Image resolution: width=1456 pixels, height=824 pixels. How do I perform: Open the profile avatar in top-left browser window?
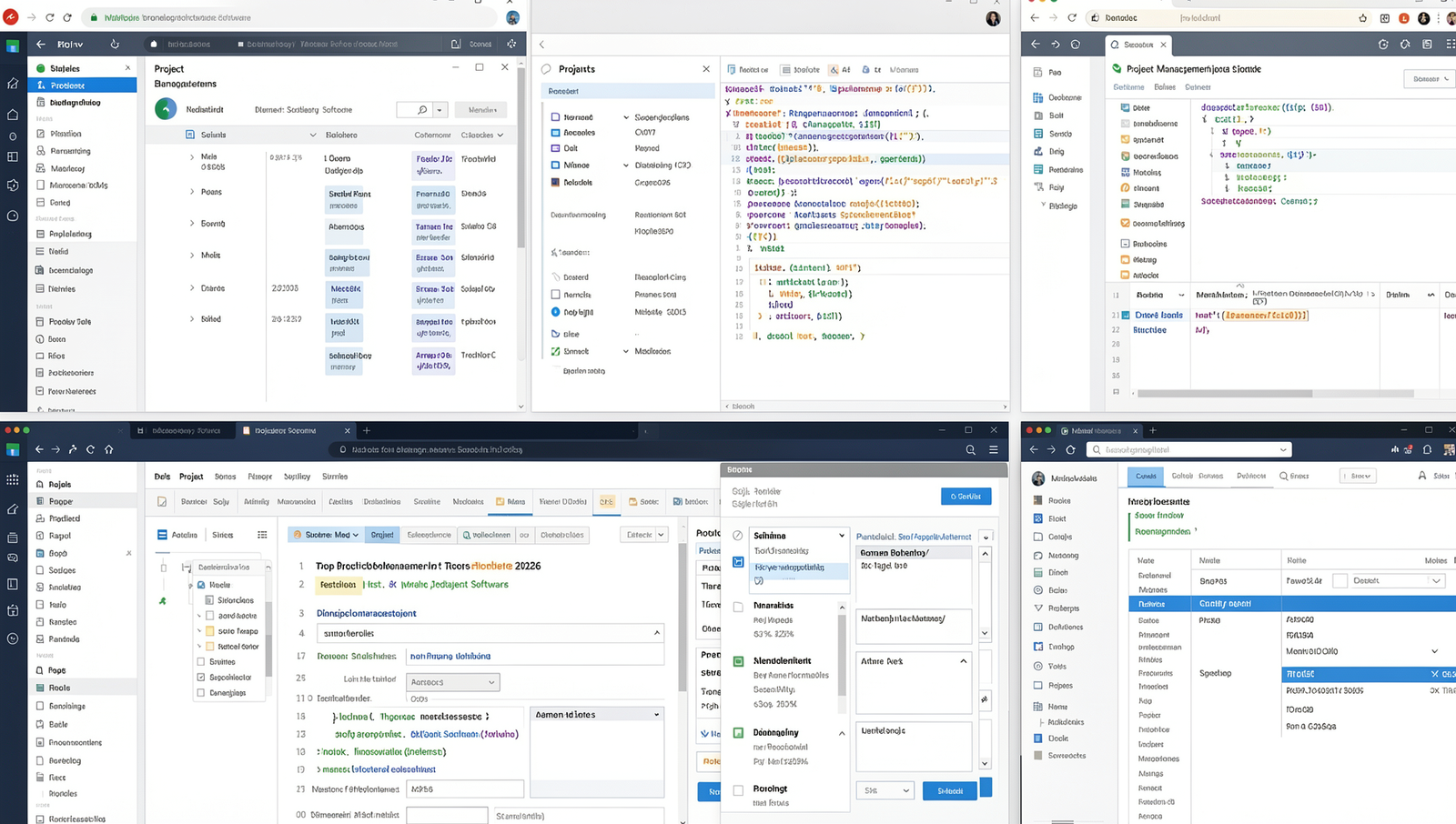(512, 17)
